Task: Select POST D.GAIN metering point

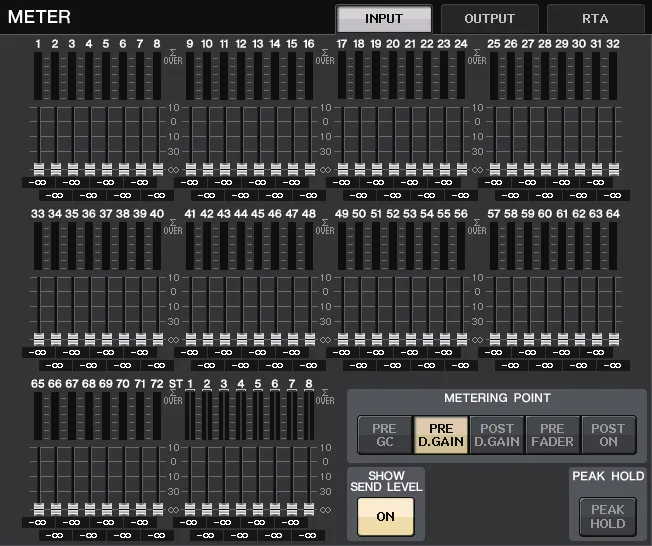Action: click(497, 435)
